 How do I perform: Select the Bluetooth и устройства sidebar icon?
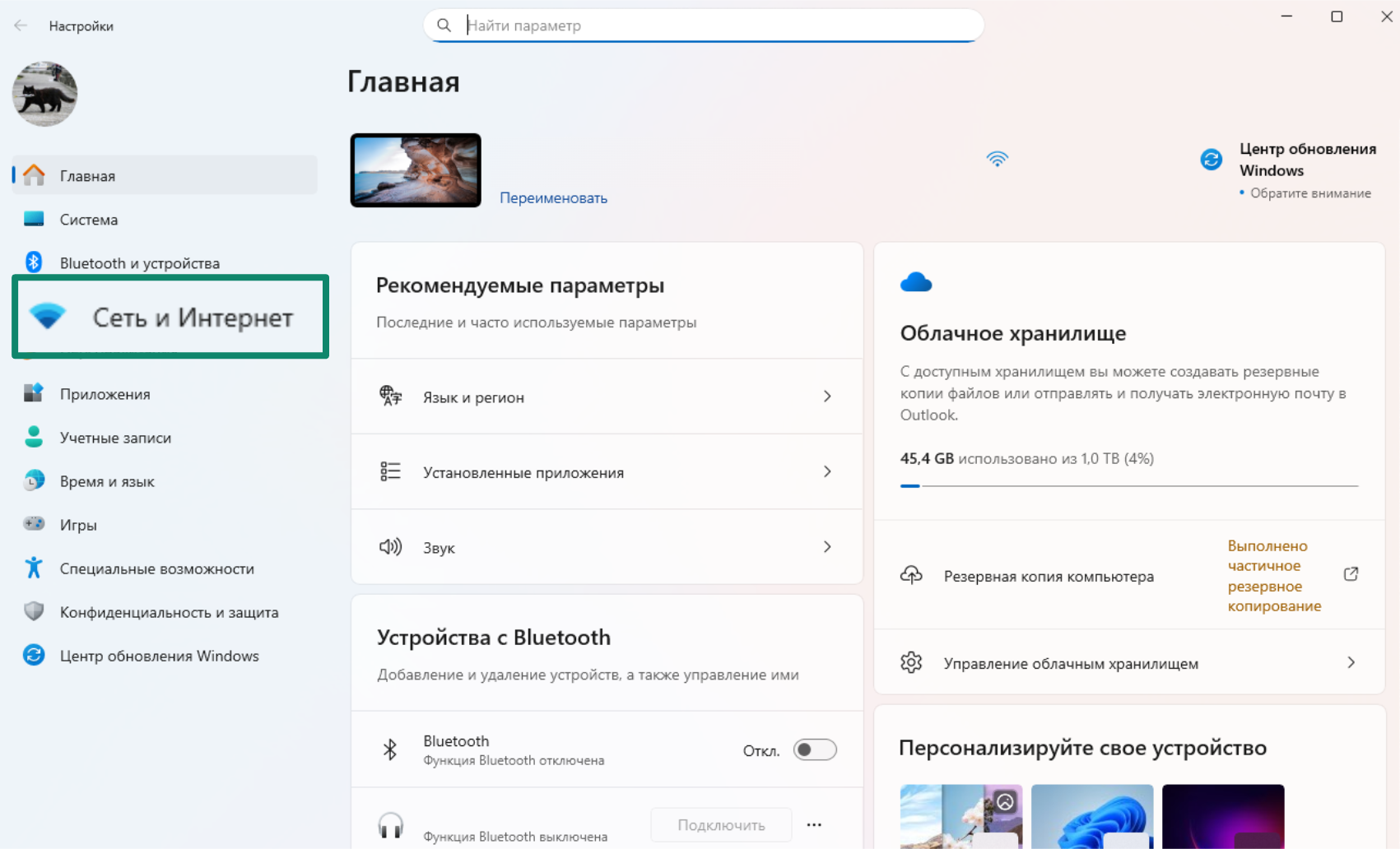click(x=34, y=262)
